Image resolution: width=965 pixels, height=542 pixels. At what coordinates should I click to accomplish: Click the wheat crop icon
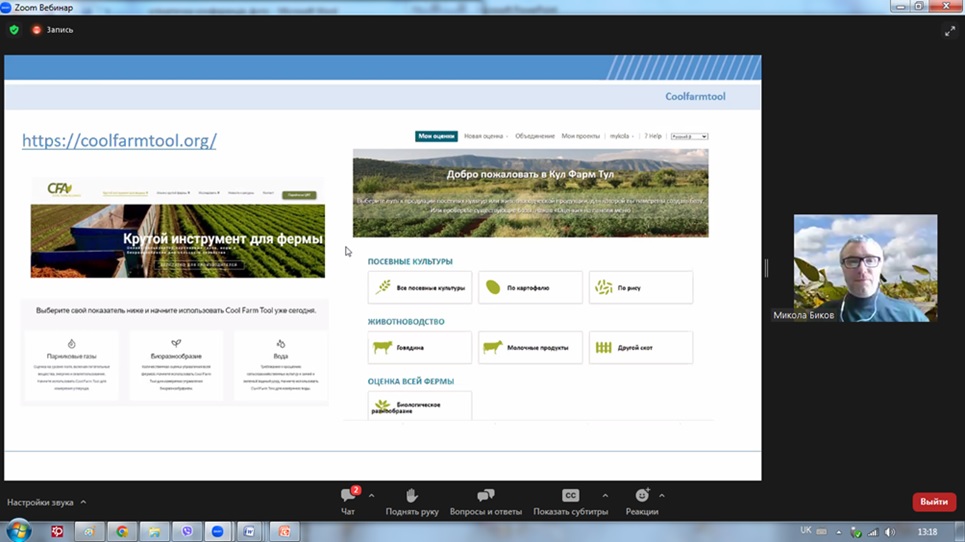coord(383,287)
